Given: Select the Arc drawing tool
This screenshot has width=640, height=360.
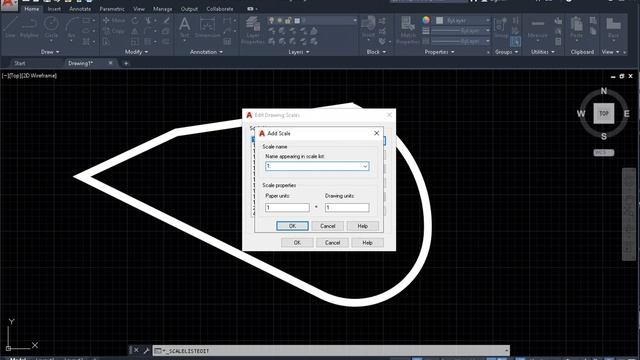Looking at the screenshot, I should click(x=72, y=27).
